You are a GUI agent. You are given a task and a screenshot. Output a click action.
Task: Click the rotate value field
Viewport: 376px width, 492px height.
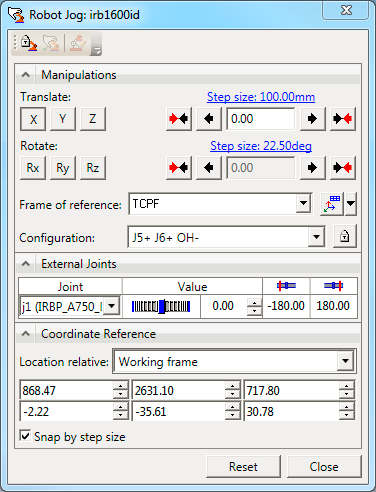260,168
